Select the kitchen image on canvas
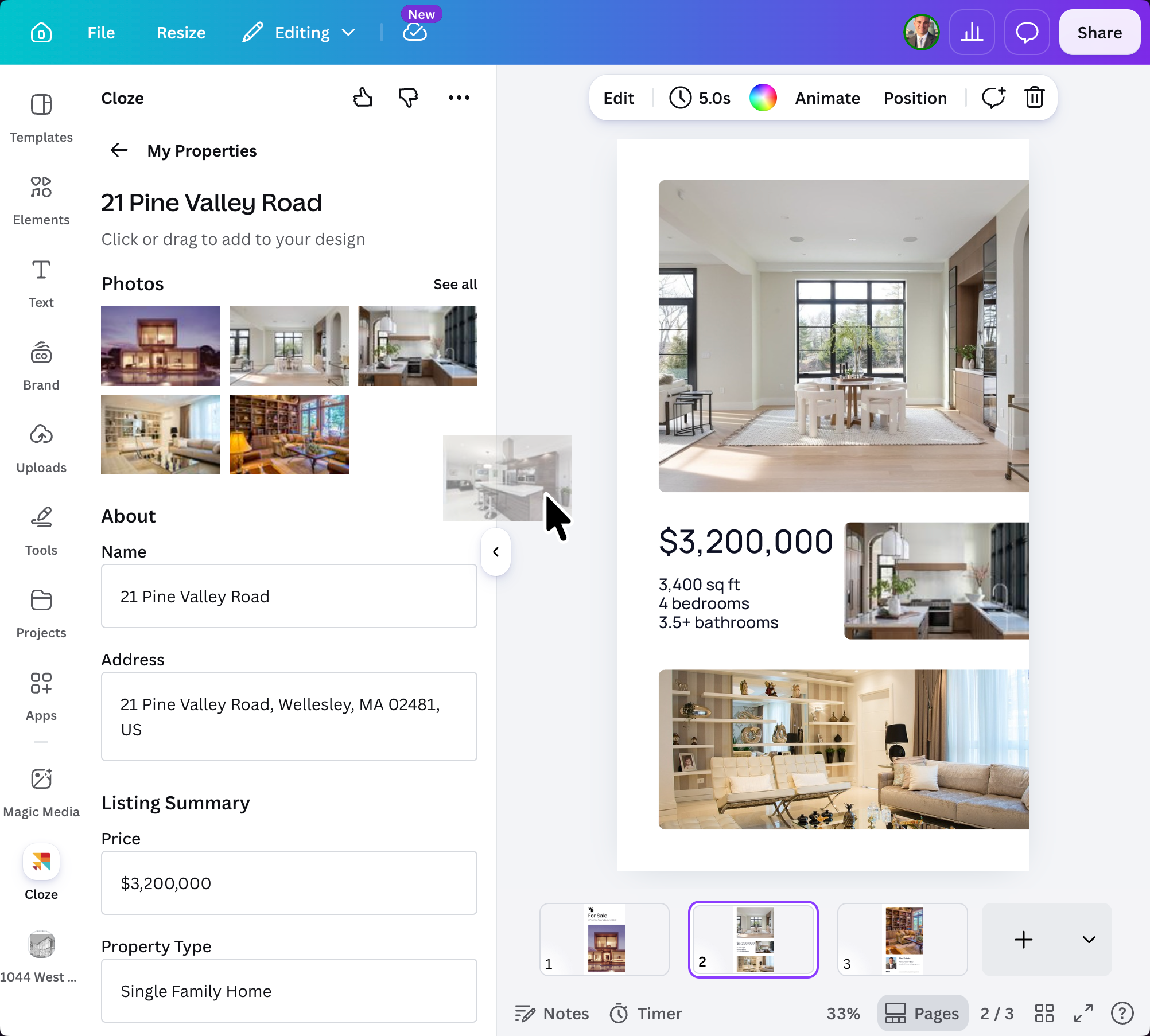Viewport: 1150px width, 1036px height. (x=937, y=581)
